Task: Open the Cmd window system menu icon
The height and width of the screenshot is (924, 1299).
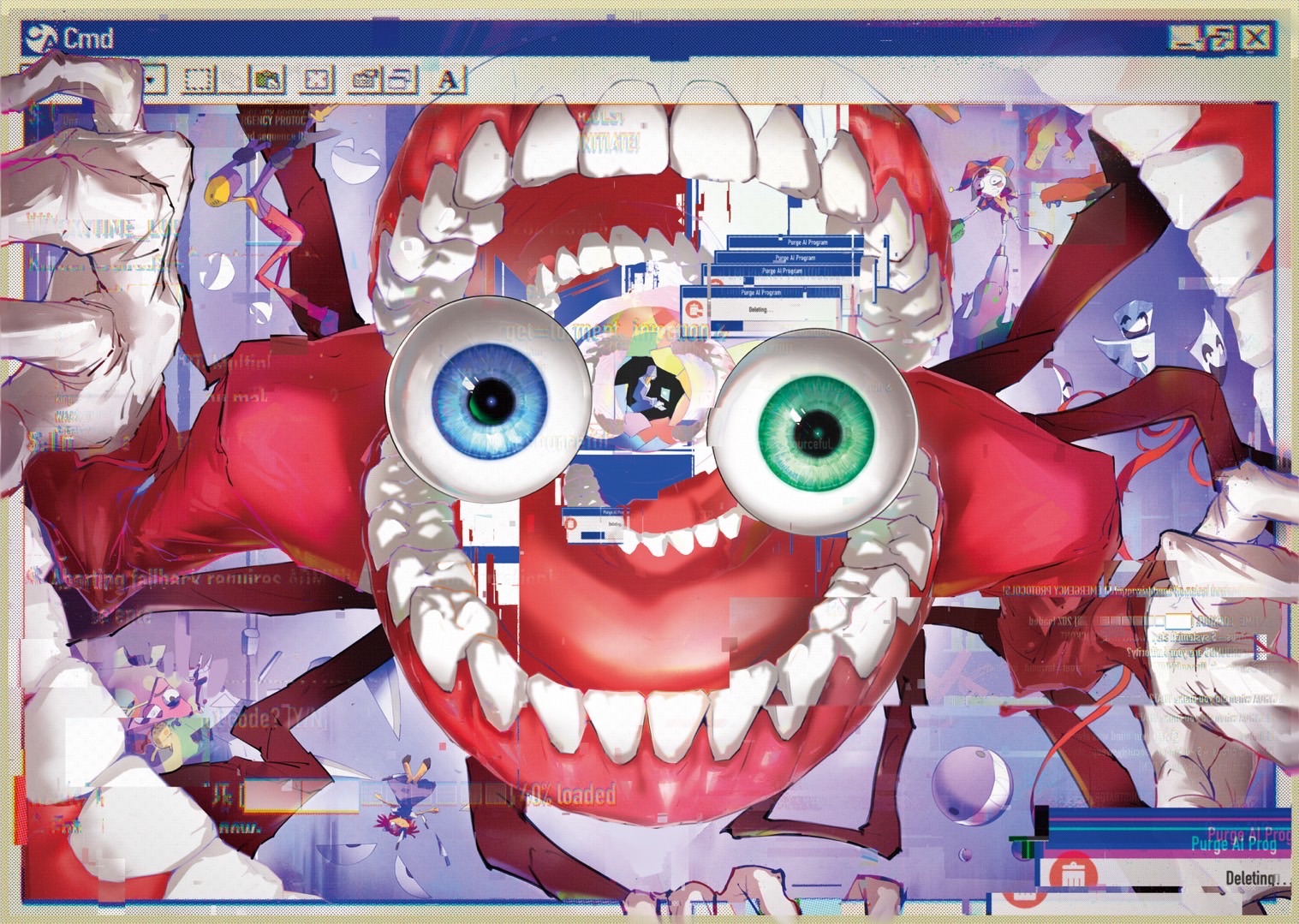Action: tap(41, 39)
